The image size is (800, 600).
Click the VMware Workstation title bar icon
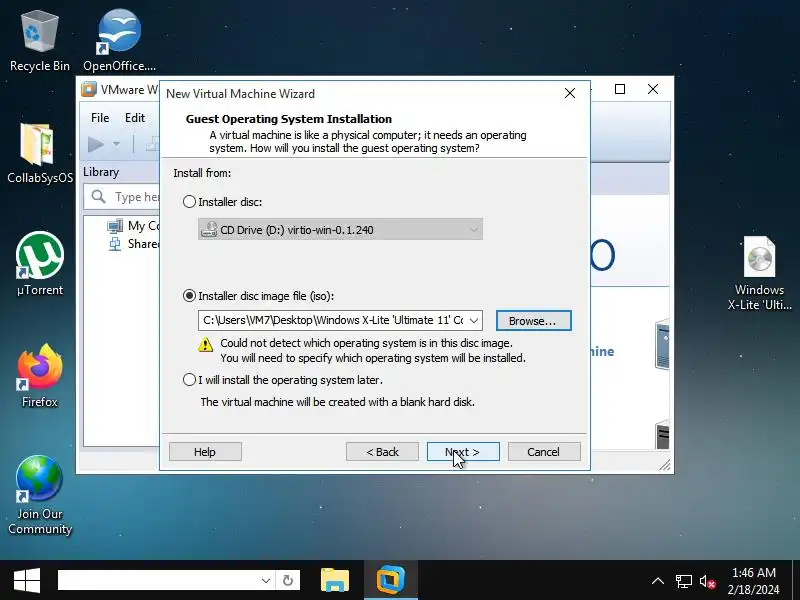tap(89, 89)
